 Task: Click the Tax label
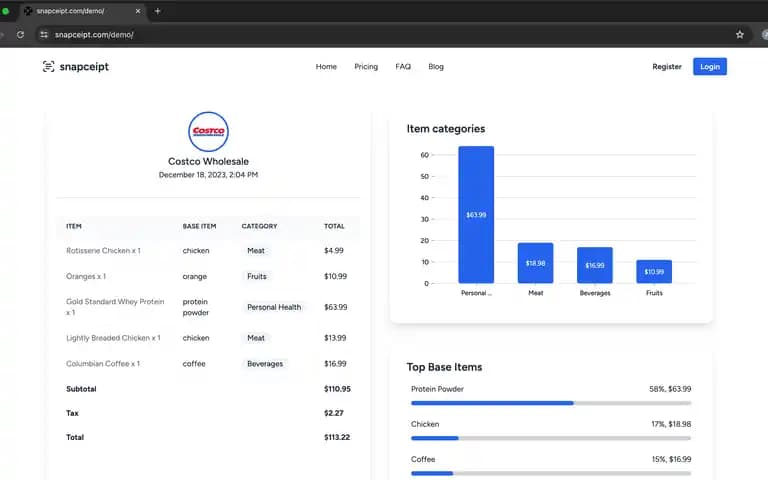[x=72, y=413]
